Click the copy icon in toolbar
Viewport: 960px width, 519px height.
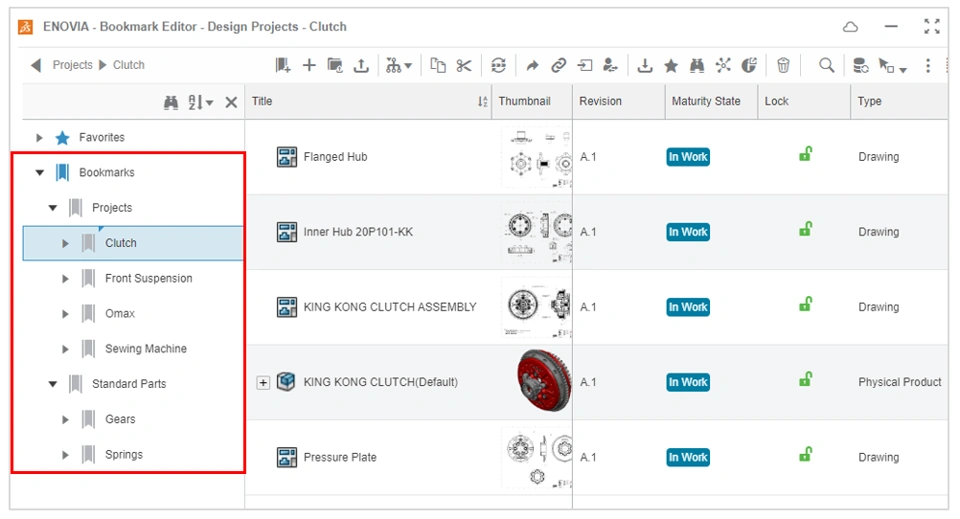pyautogui.click(x=438, y=65)
